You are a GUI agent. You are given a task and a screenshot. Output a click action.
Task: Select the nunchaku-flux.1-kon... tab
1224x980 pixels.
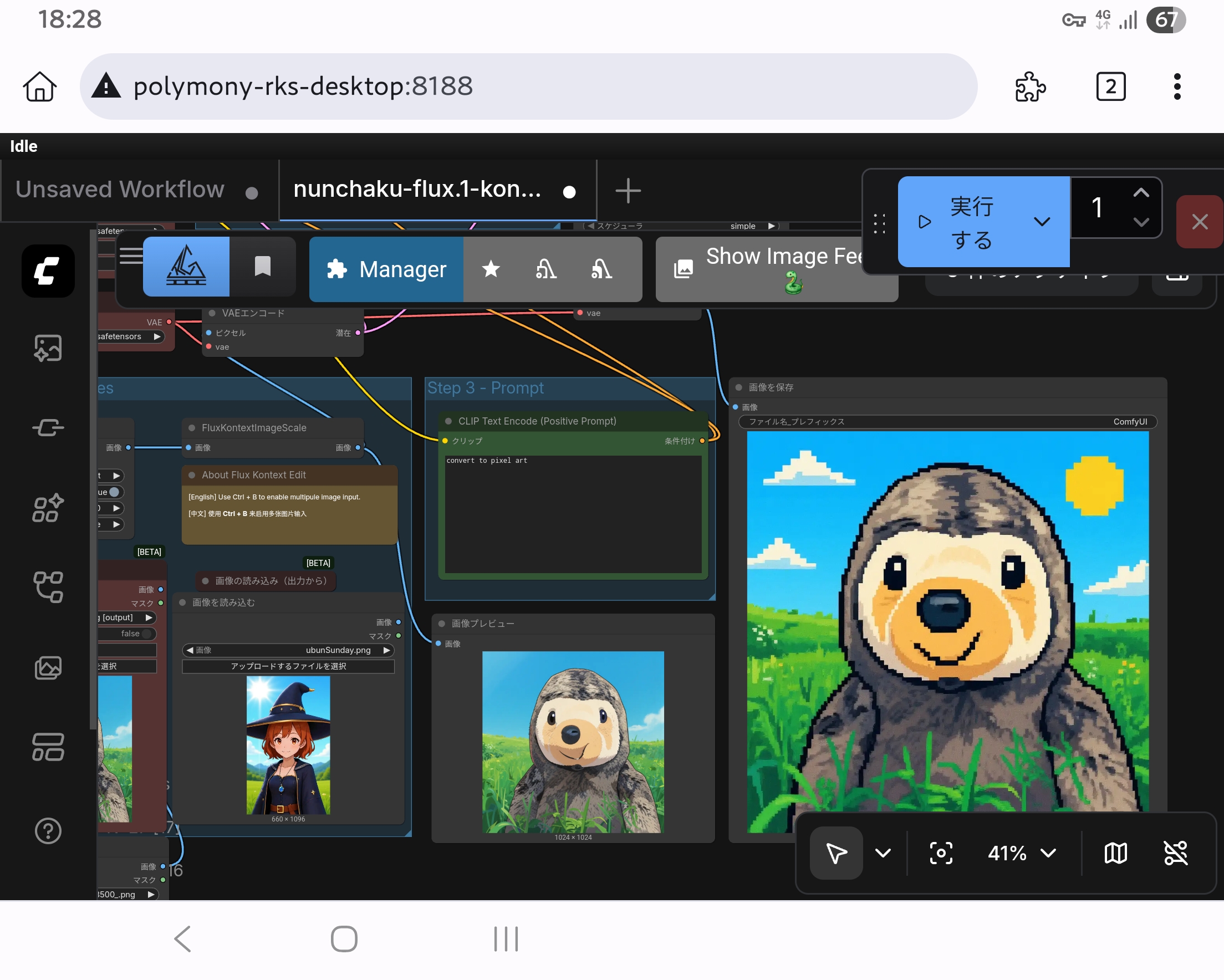417,190
